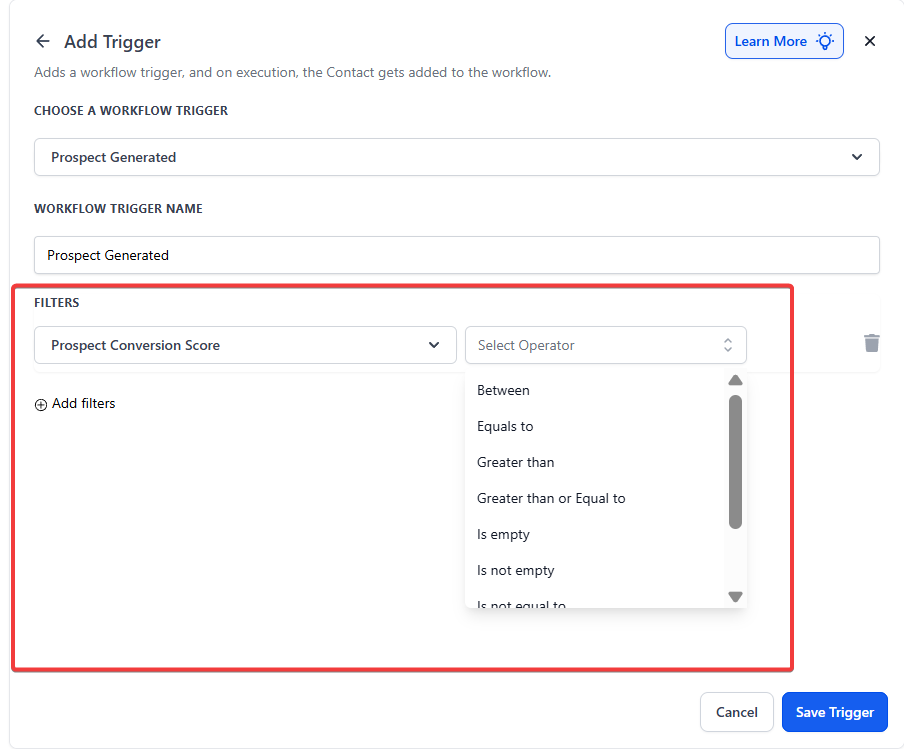Click the Workflow Trigger Name text field
The image size is (904, 749).
pos(456,255)
